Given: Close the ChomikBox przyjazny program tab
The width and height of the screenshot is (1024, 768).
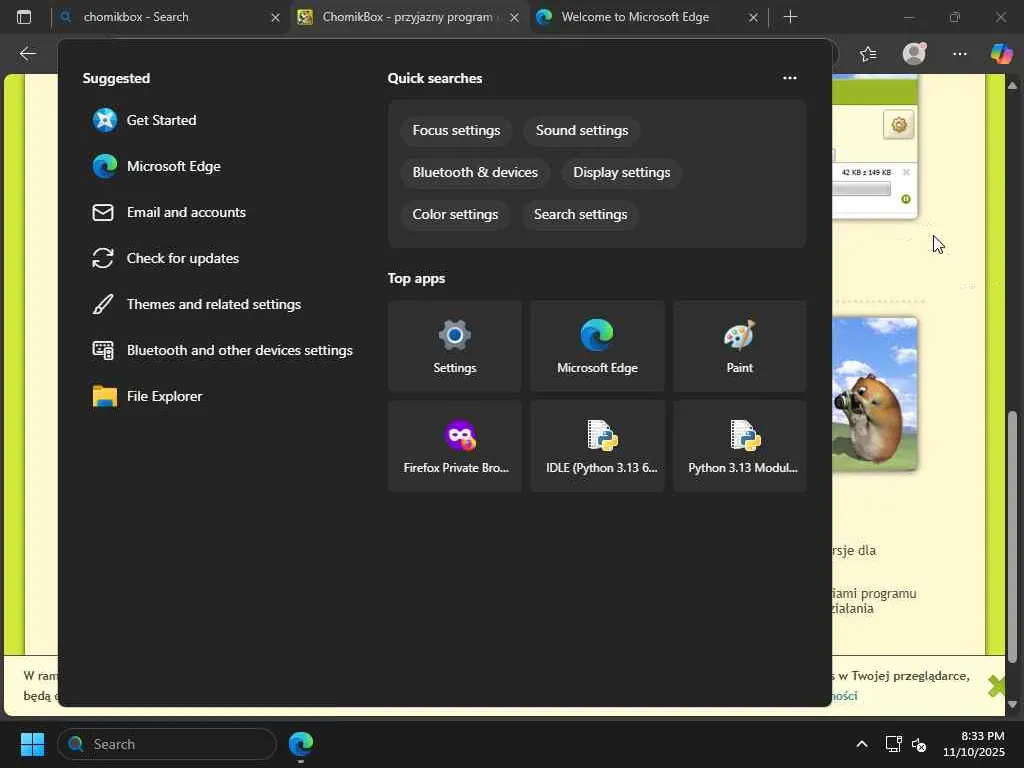Looking at the screenshot, I should coord(515,18).
